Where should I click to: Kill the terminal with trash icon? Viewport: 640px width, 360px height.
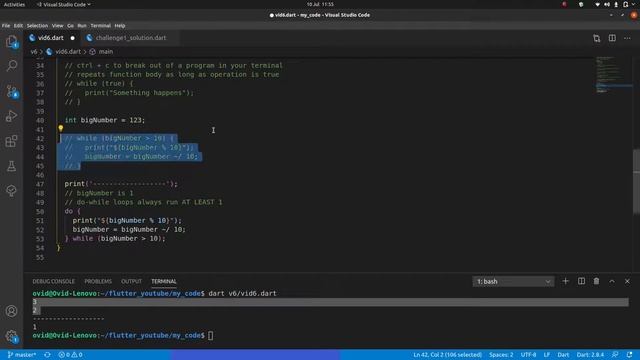[x=596, y=281]
